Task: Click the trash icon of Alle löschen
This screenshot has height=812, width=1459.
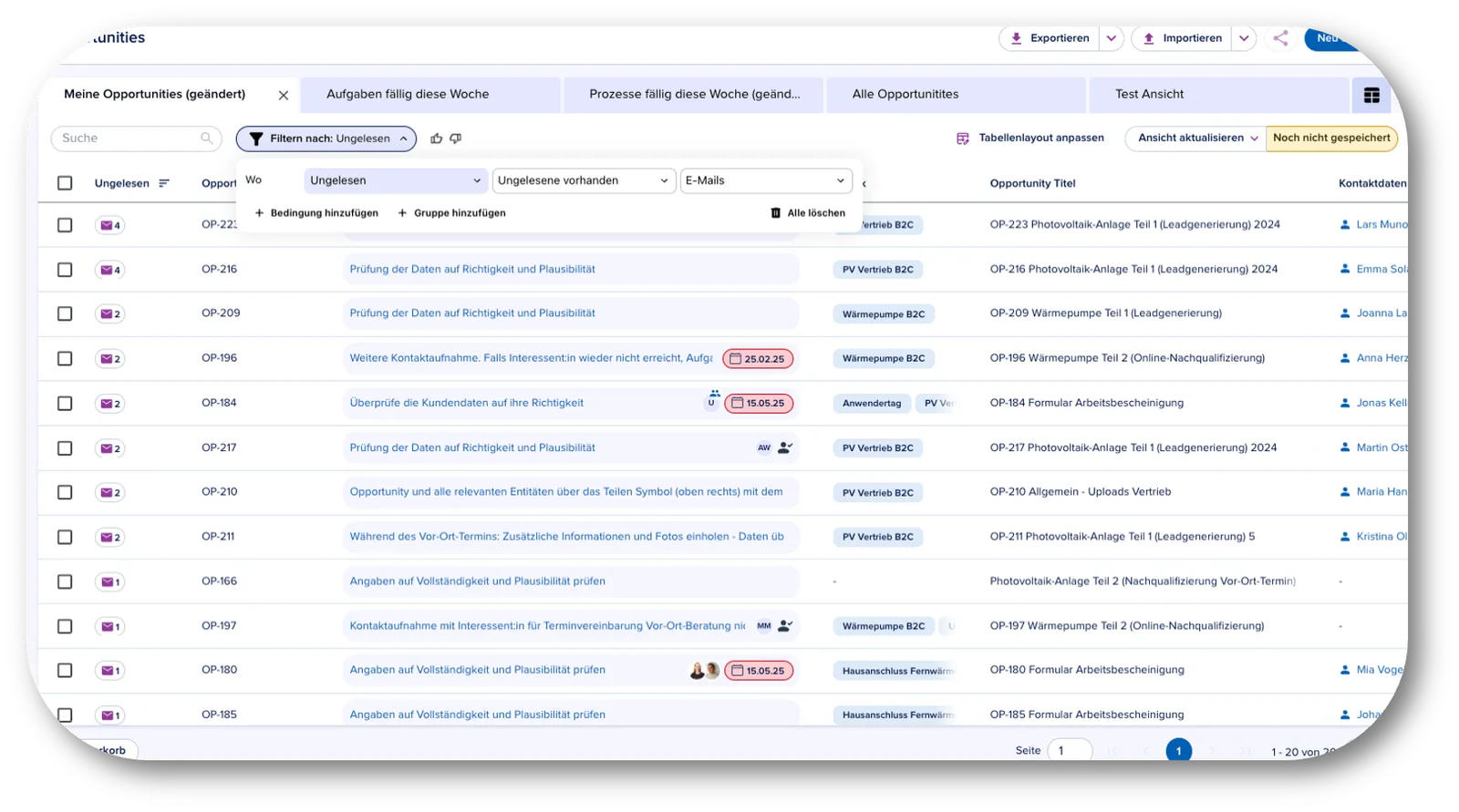Action: pyautogui.click(x=776, y=213)
